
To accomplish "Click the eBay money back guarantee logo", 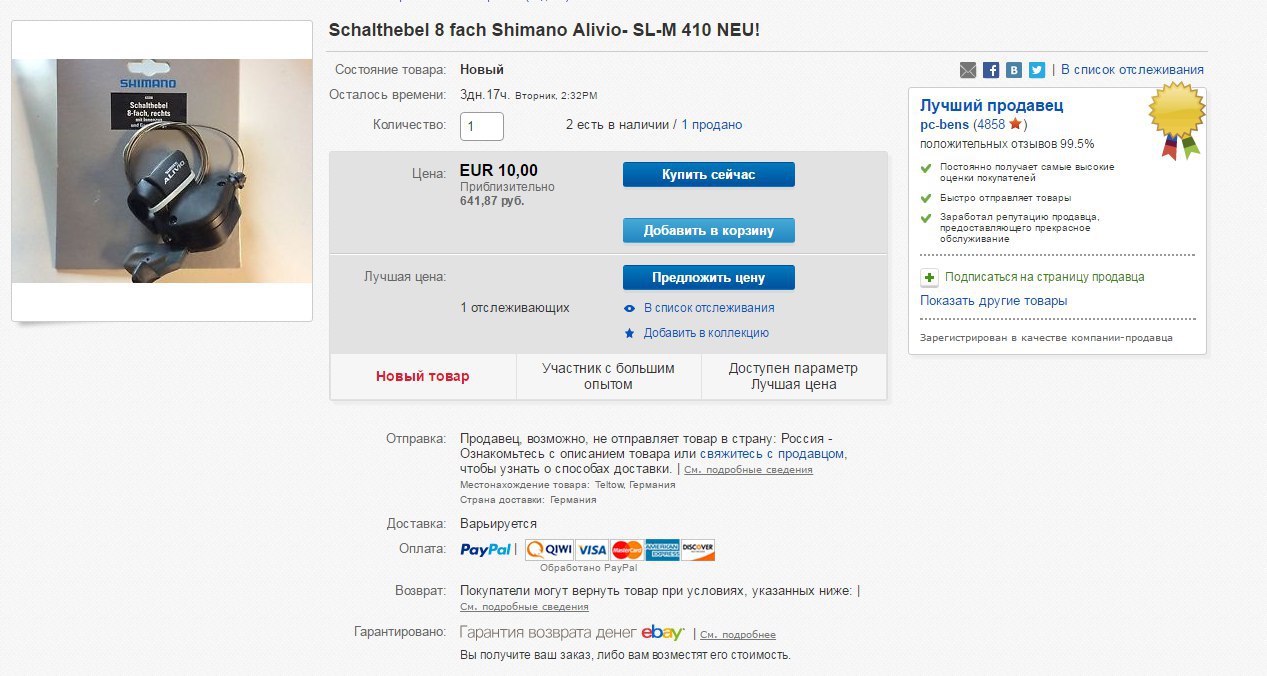I will 662,632.
